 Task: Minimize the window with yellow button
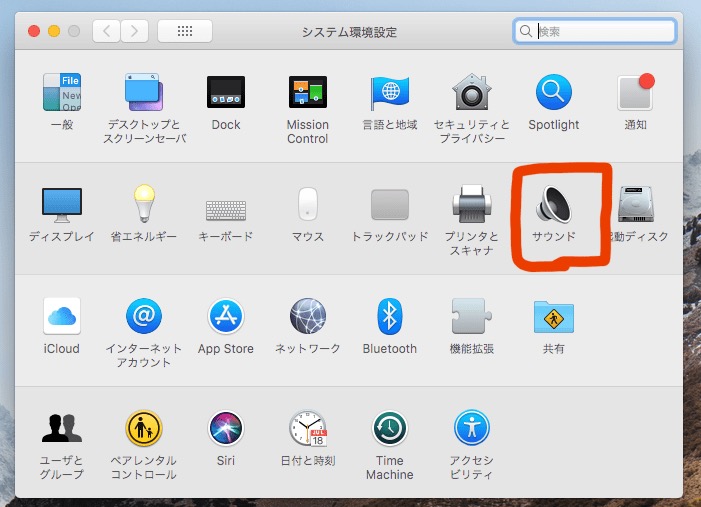[x=54, y=31]
